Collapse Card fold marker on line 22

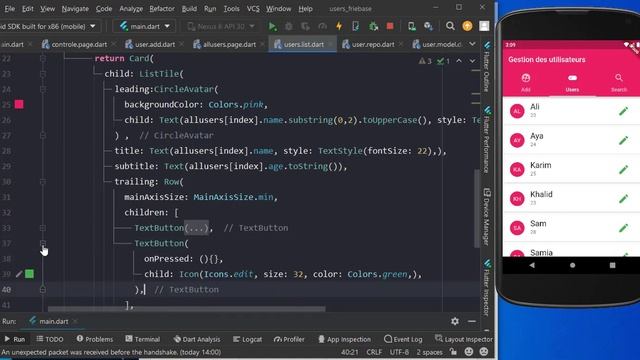43,58
